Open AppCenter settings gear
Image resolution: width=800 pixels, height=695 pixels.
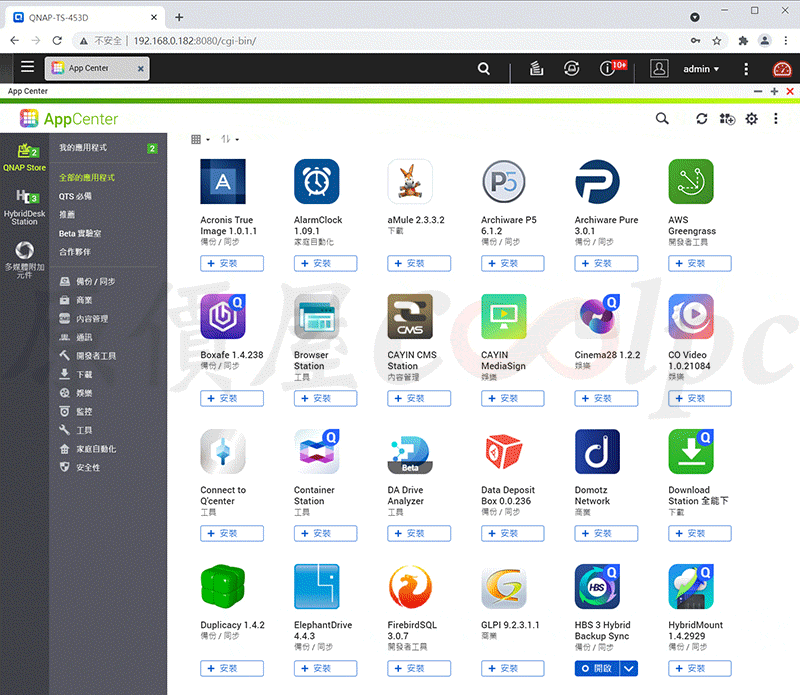click(752, 119)
